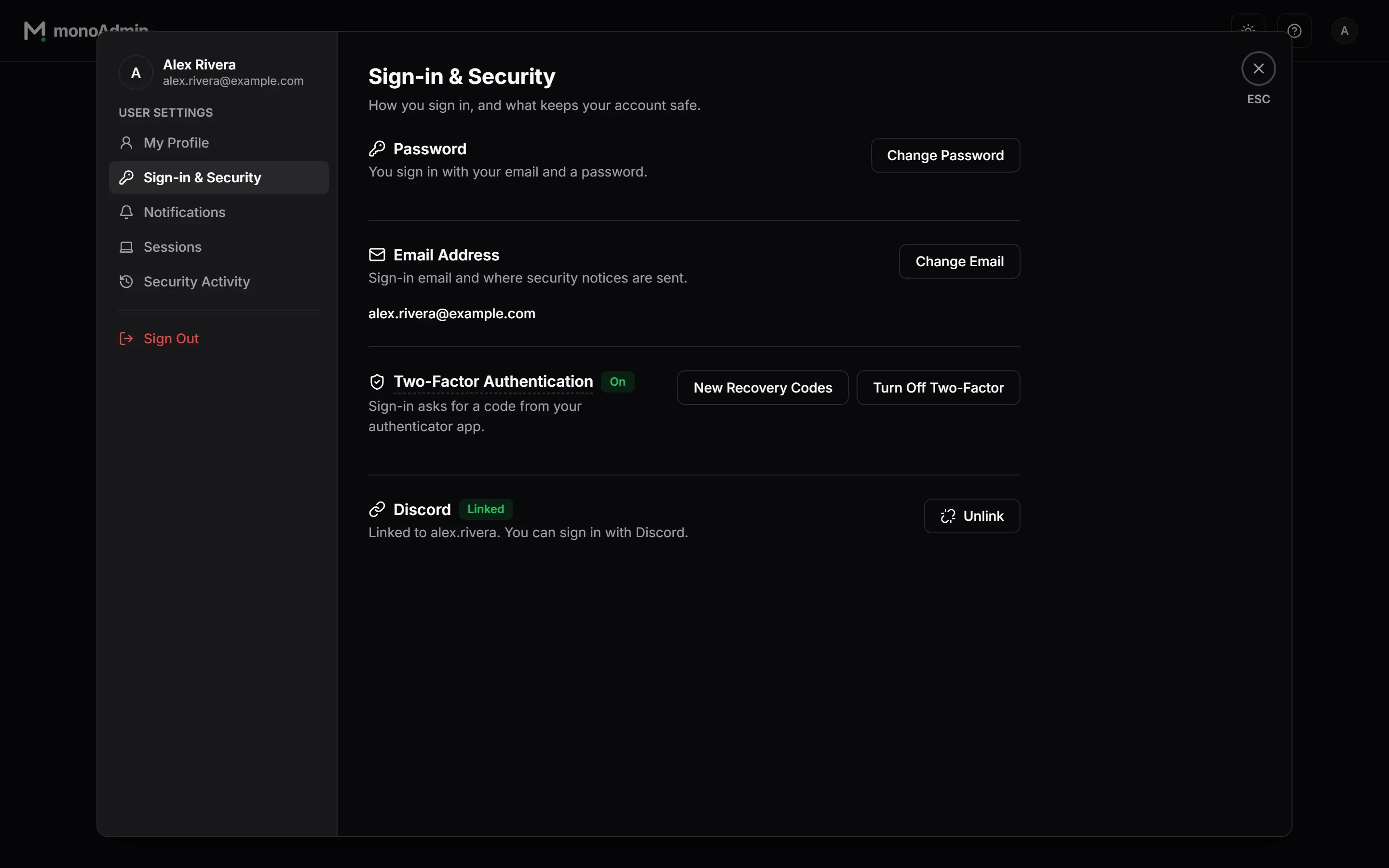The height and width of the screenshot is (868, 1389).
Task: Click the chain link icon next to Discord
Action: tap(377, 509)
